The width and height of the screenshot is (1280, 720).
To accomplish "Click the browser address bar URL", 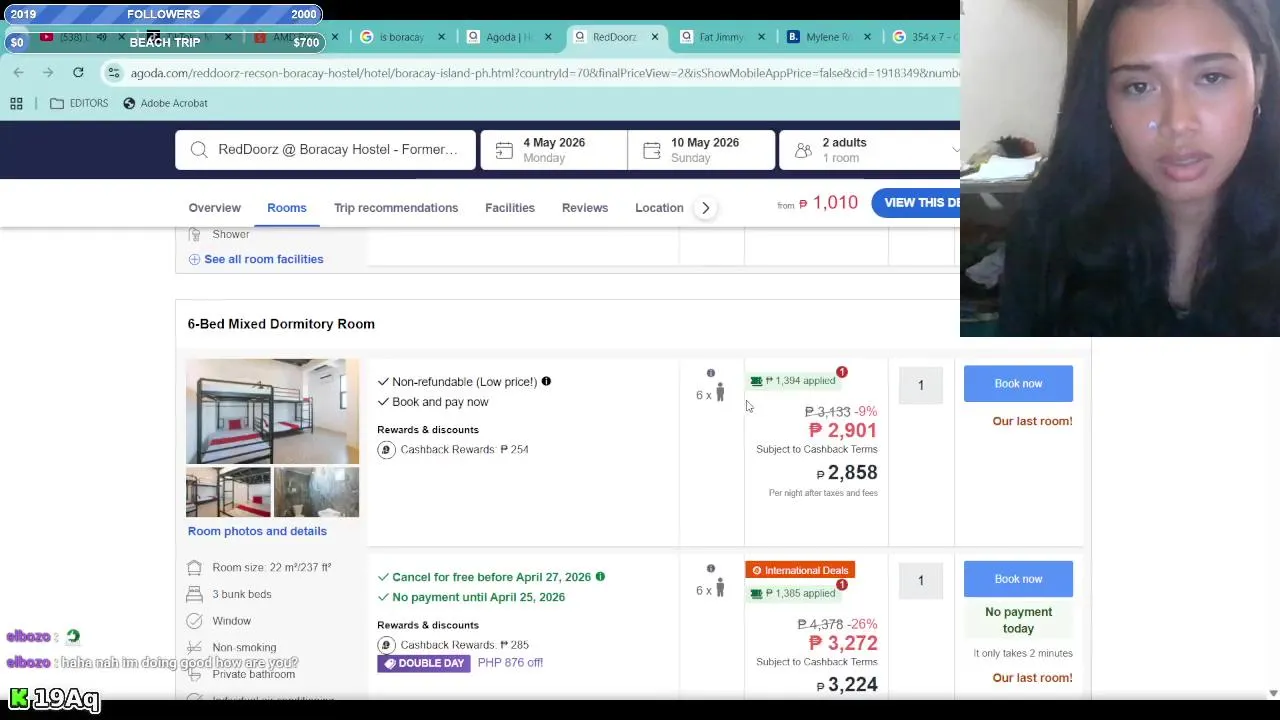I will click(544, 73).
